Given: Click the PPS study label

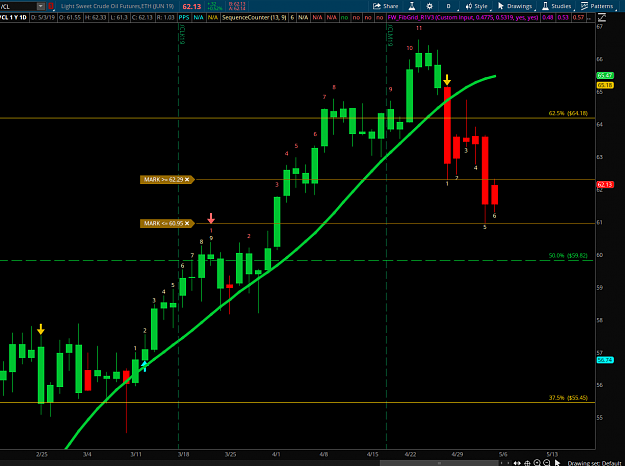Looking at the screenshot, I should pos(184,18).
